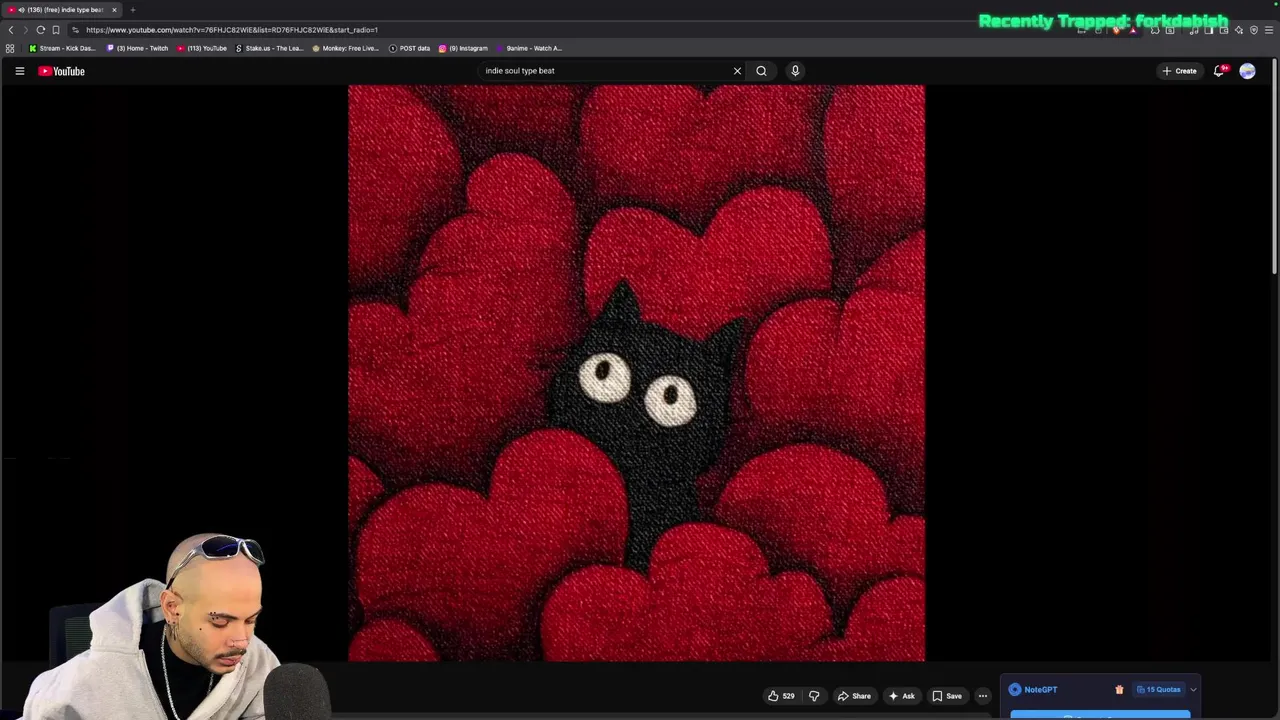Dislike the video with thumbs-down

click(x=814, y=696)
